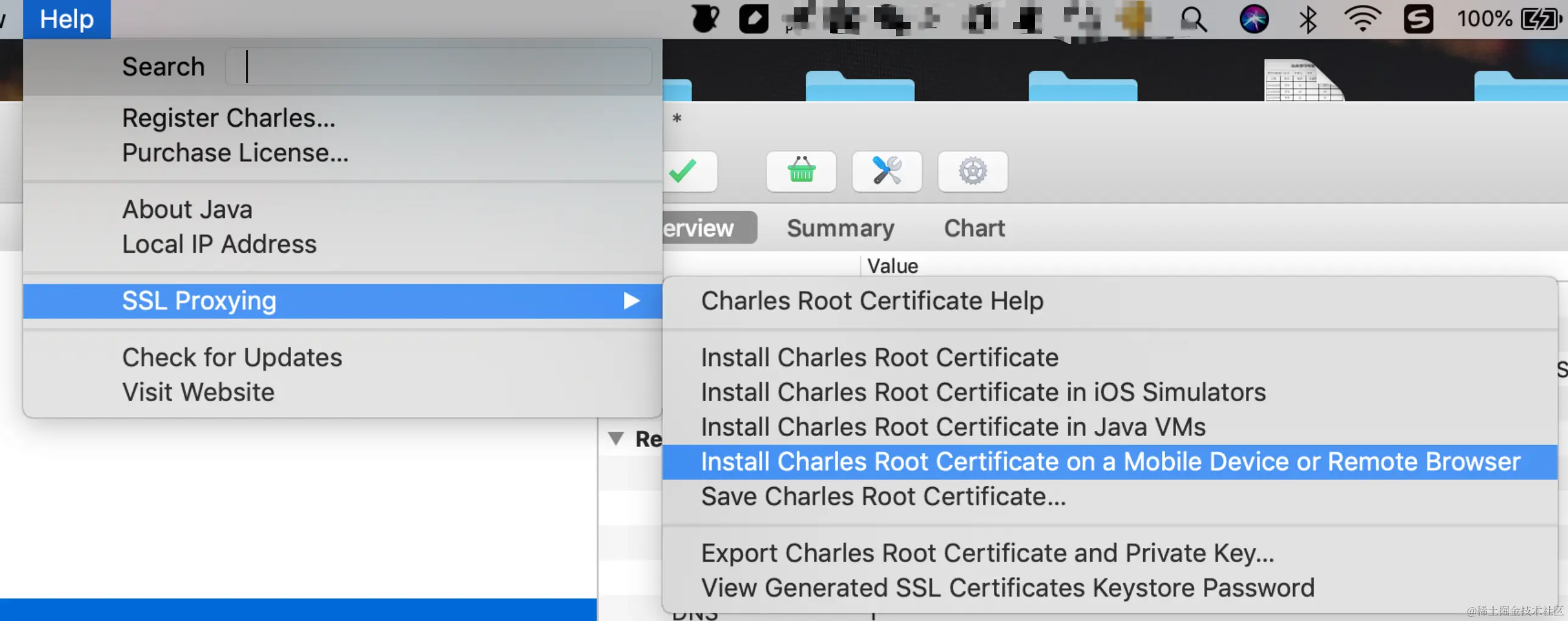Select Local IP Address menu item
The height and width of the screenshot is (621, 1568).
point(342,244)
